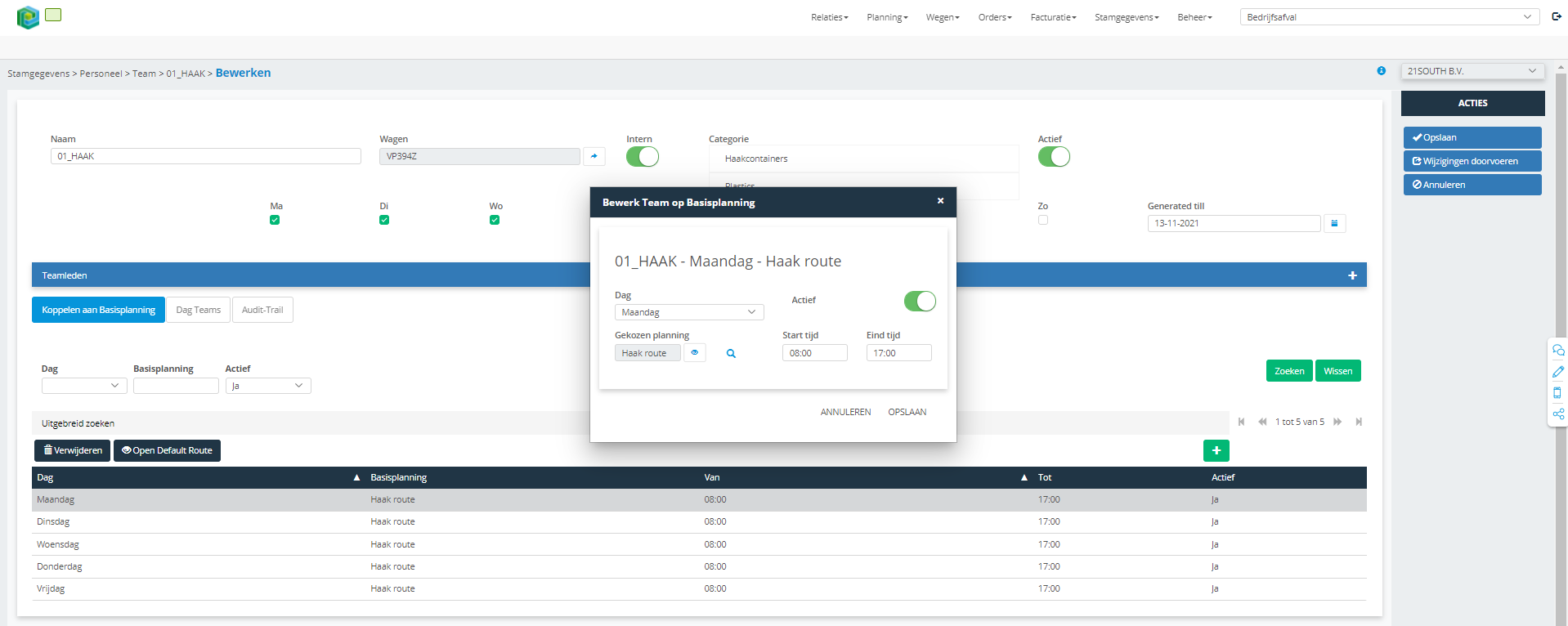This screenshot has height=626, width=1568.
Task: Click the Opslaan action button
Action: 1472,137
